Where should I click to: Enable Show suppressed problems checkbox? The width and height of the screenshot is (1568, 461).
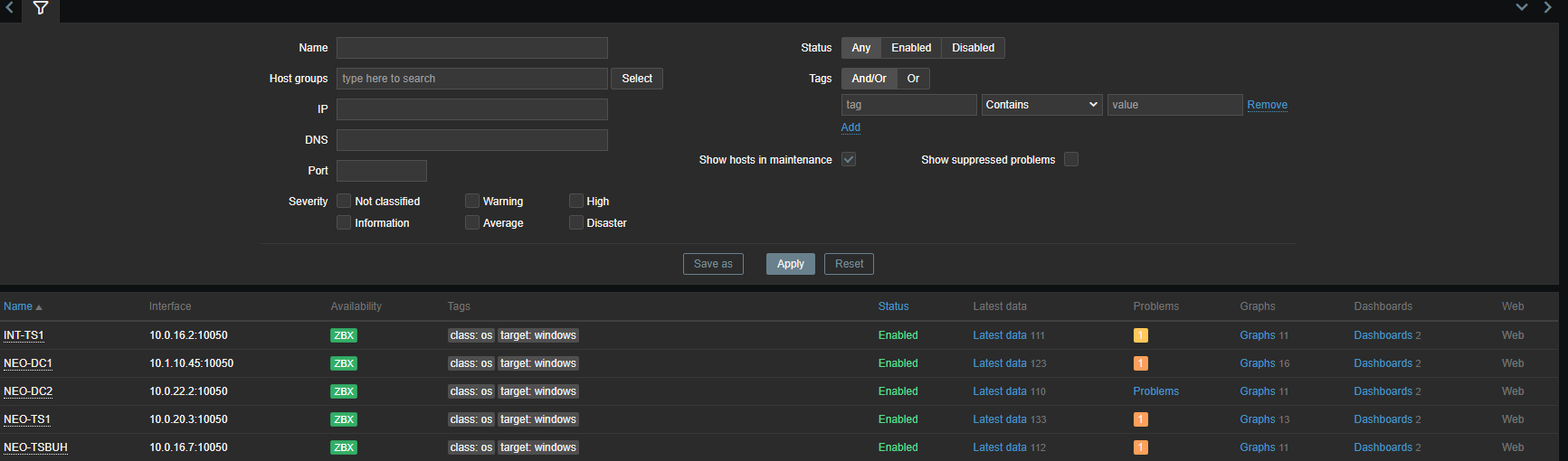(1071, 160)
